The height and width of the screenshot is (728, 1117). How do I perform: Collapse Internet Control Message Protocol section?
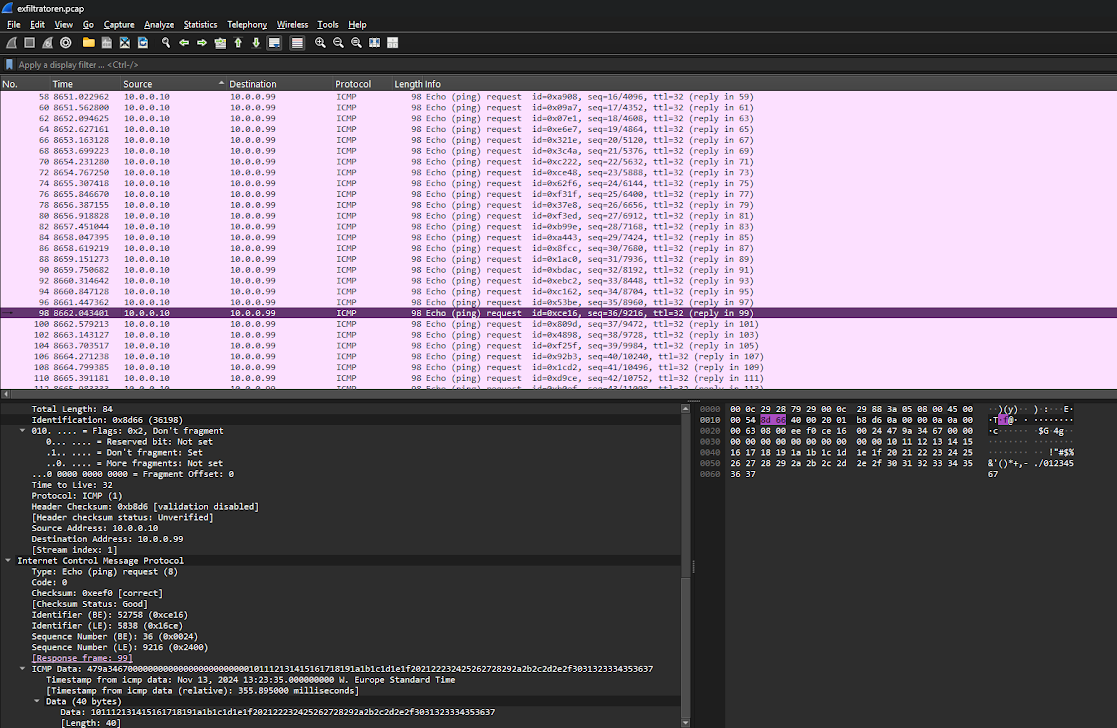[x=8, y=561]
